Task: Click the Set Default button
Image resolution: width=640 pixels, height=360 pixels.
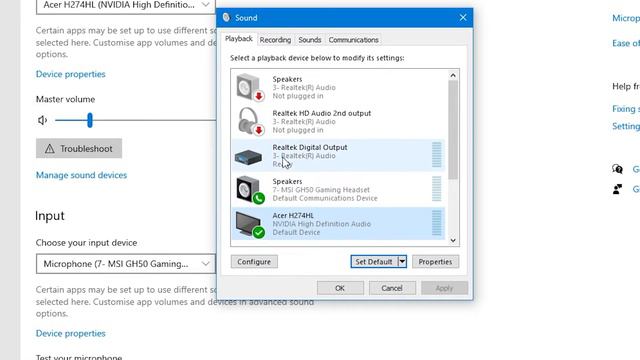Action: [374, 262]
